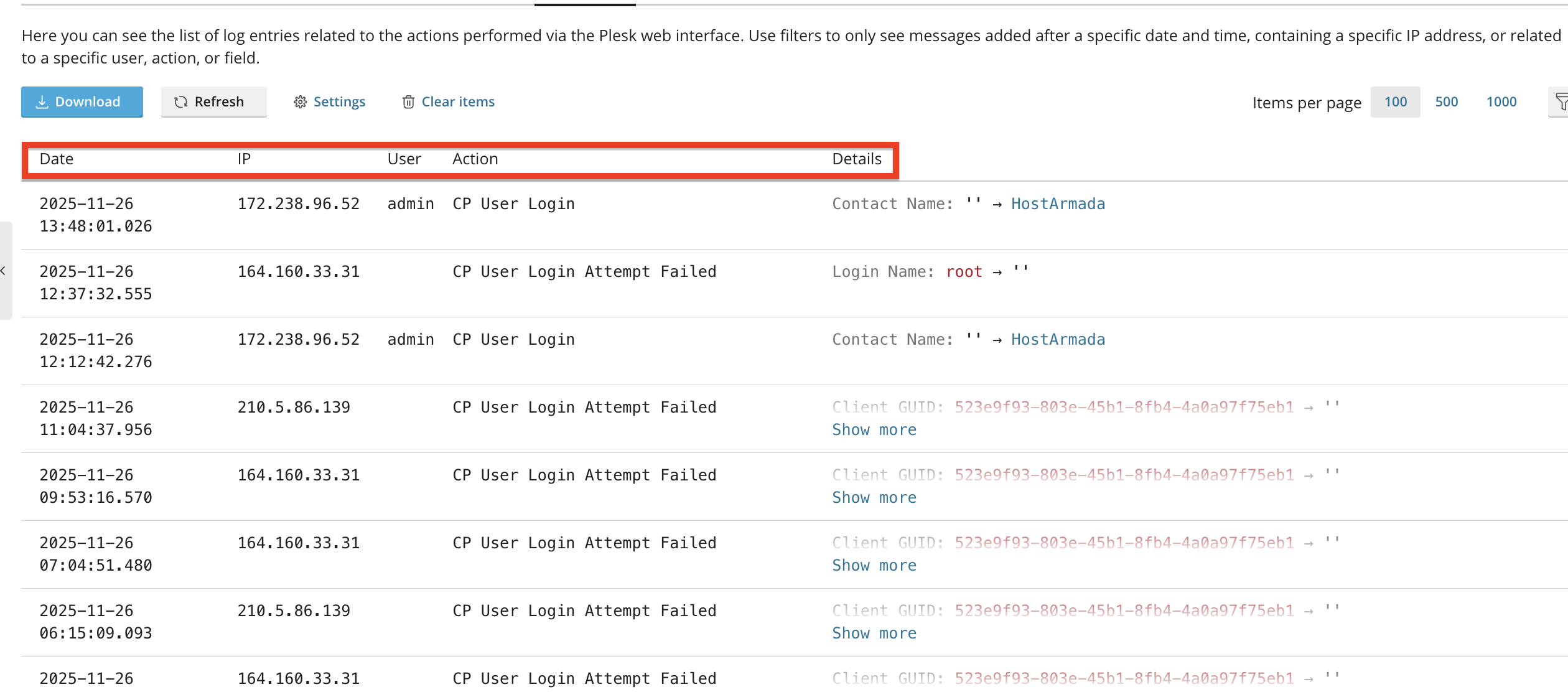Collapse the left sidebar arrow handle
This screenshot has width=1568, height=692.
5,271
